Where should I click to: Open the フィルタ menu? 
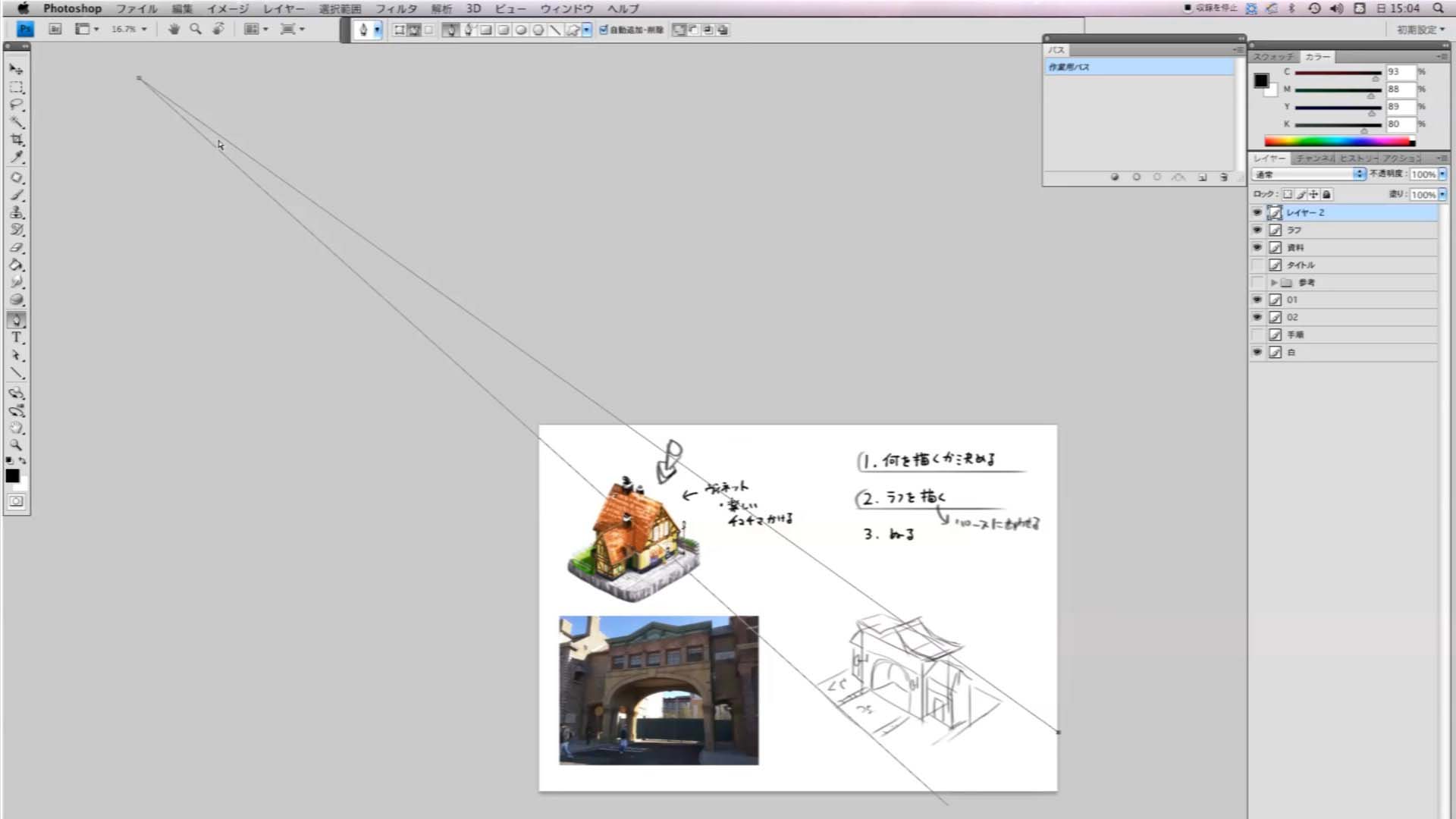[x=397, y=8]
